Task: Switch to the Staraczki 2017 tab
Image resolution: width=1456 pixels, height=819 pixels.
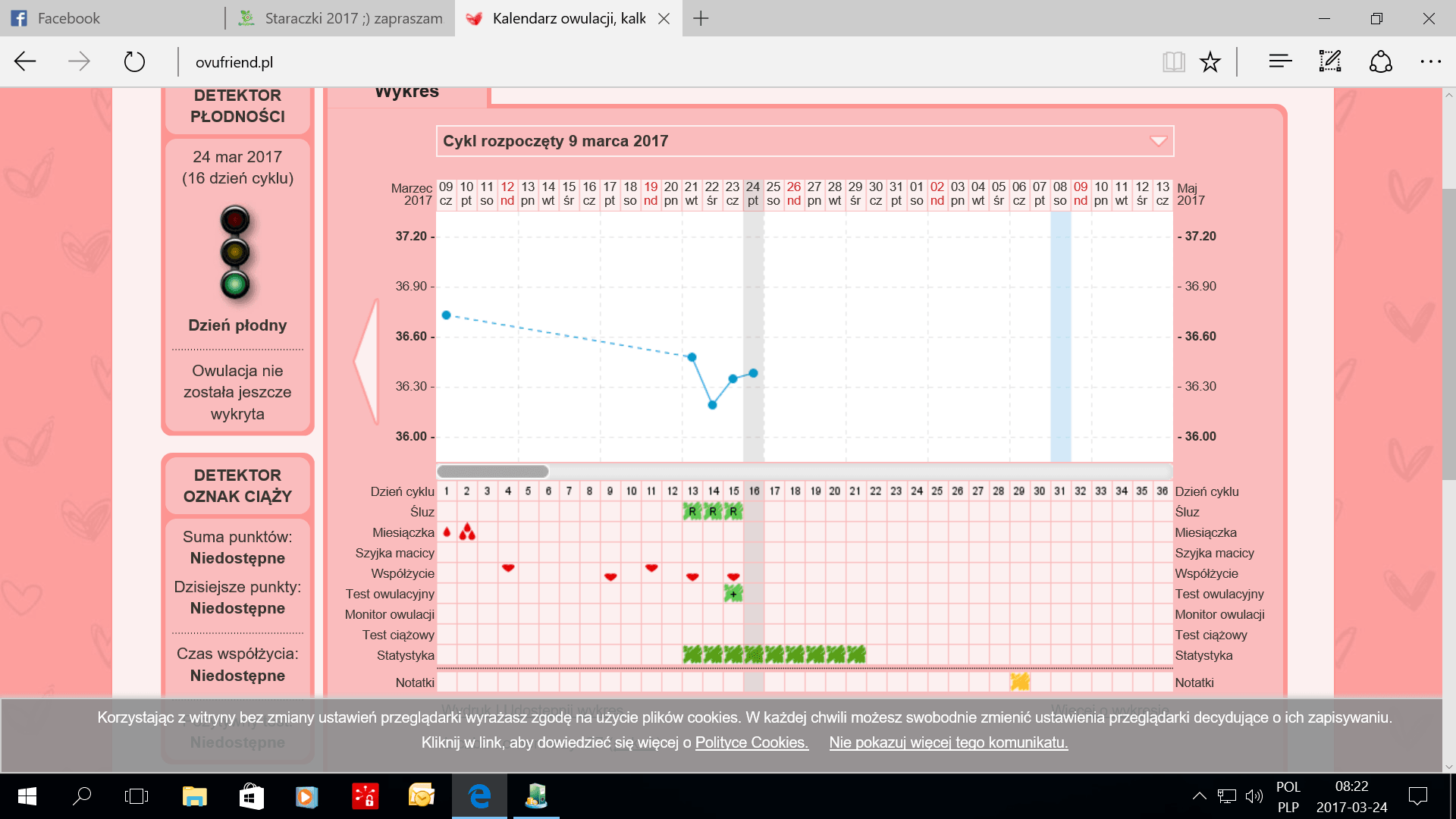Action: [x=353, y=18]
